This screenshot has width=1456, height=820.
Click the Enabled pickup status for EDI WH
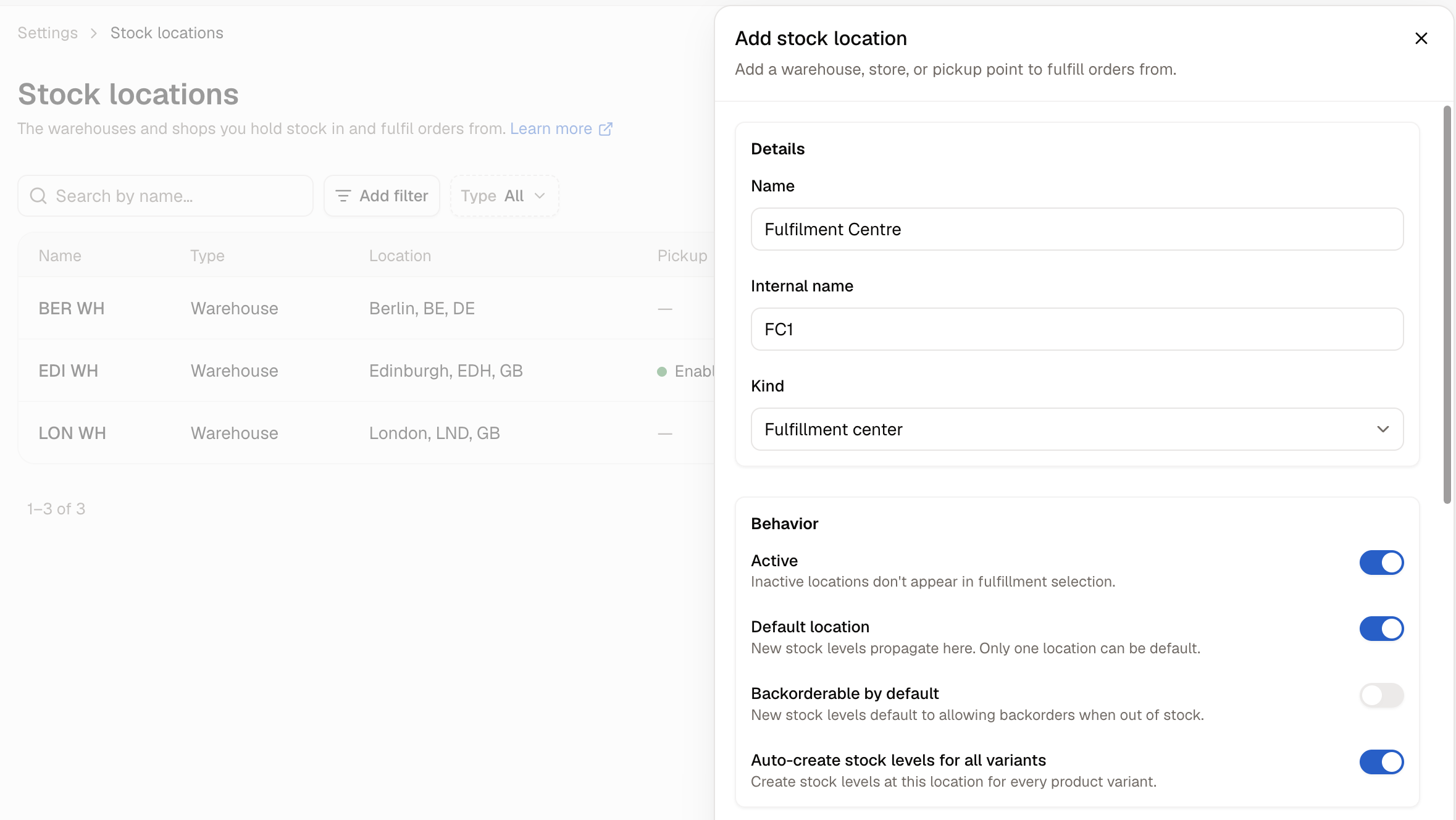coord(685,371)
